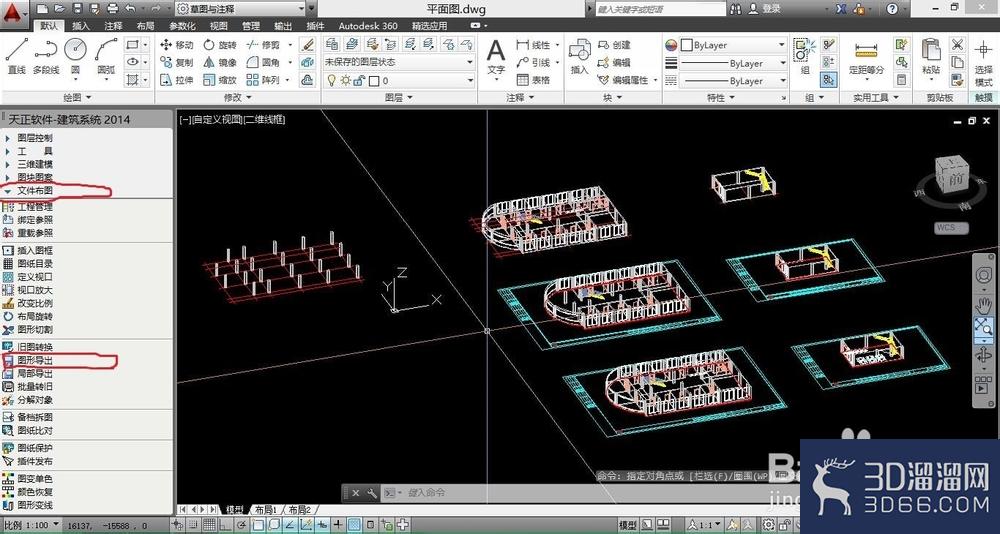Select the 多段线 polyline tool
Screen dimensions: 1000x534
tap(46, 56)
